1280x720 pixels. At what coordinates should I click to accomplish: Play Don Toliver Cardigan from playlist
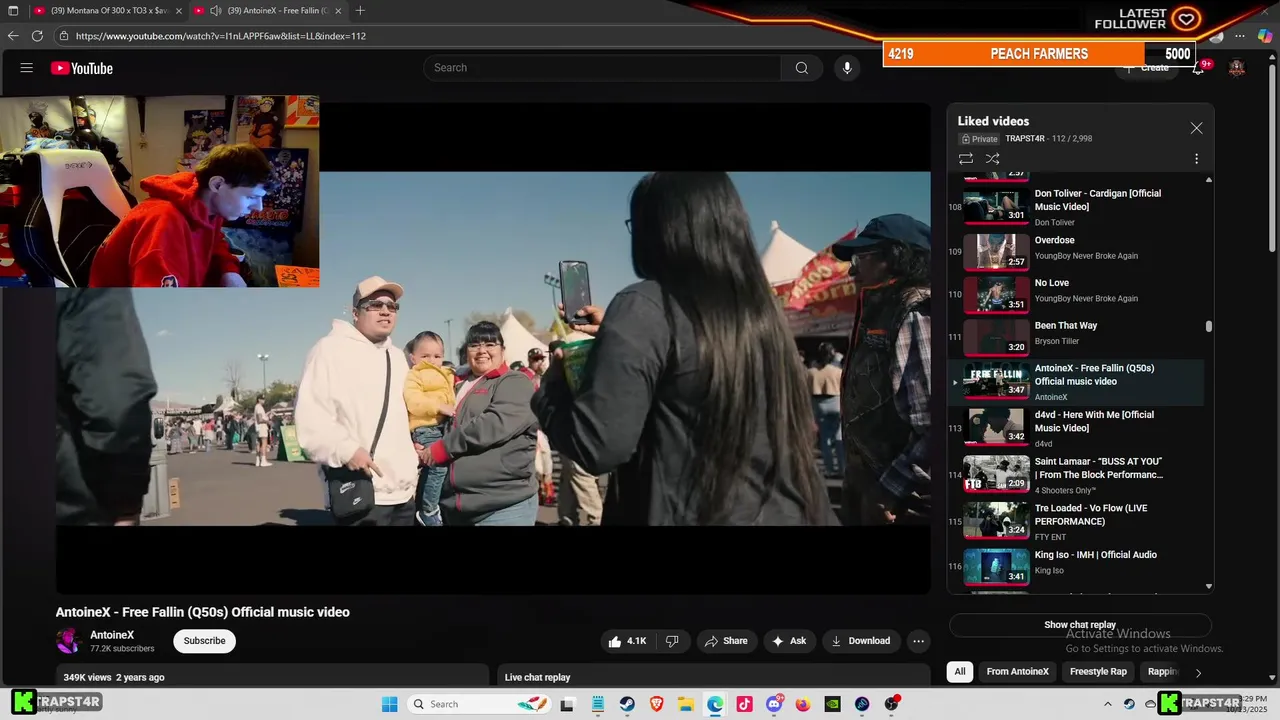pyautogui.click(x=1076, y=207)
